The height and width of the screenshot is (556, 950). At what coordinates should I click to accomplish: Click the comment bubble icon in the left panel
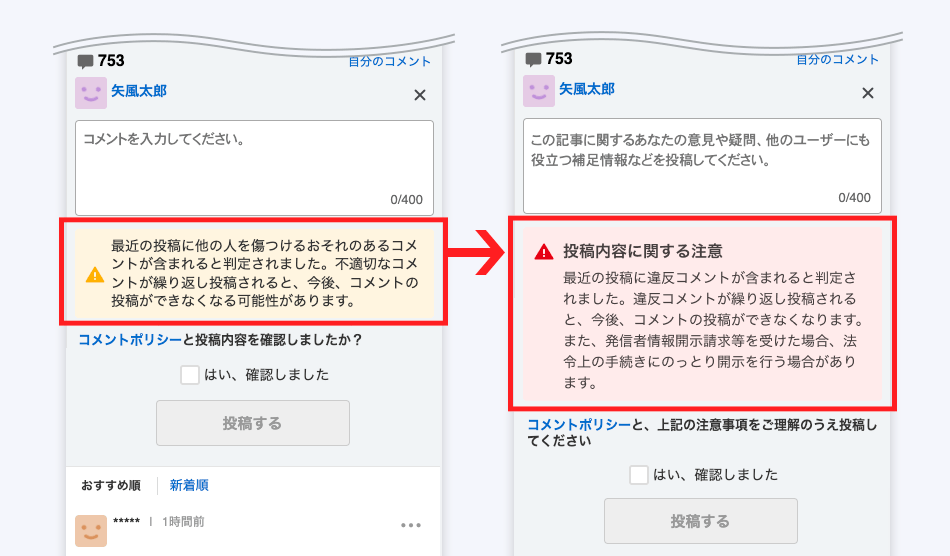click(85, 61)
